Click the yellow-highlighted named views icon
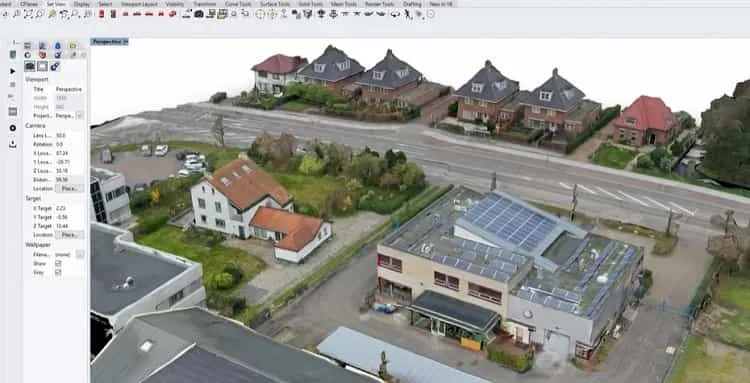750x383 pixels. [x=222, y=14]
